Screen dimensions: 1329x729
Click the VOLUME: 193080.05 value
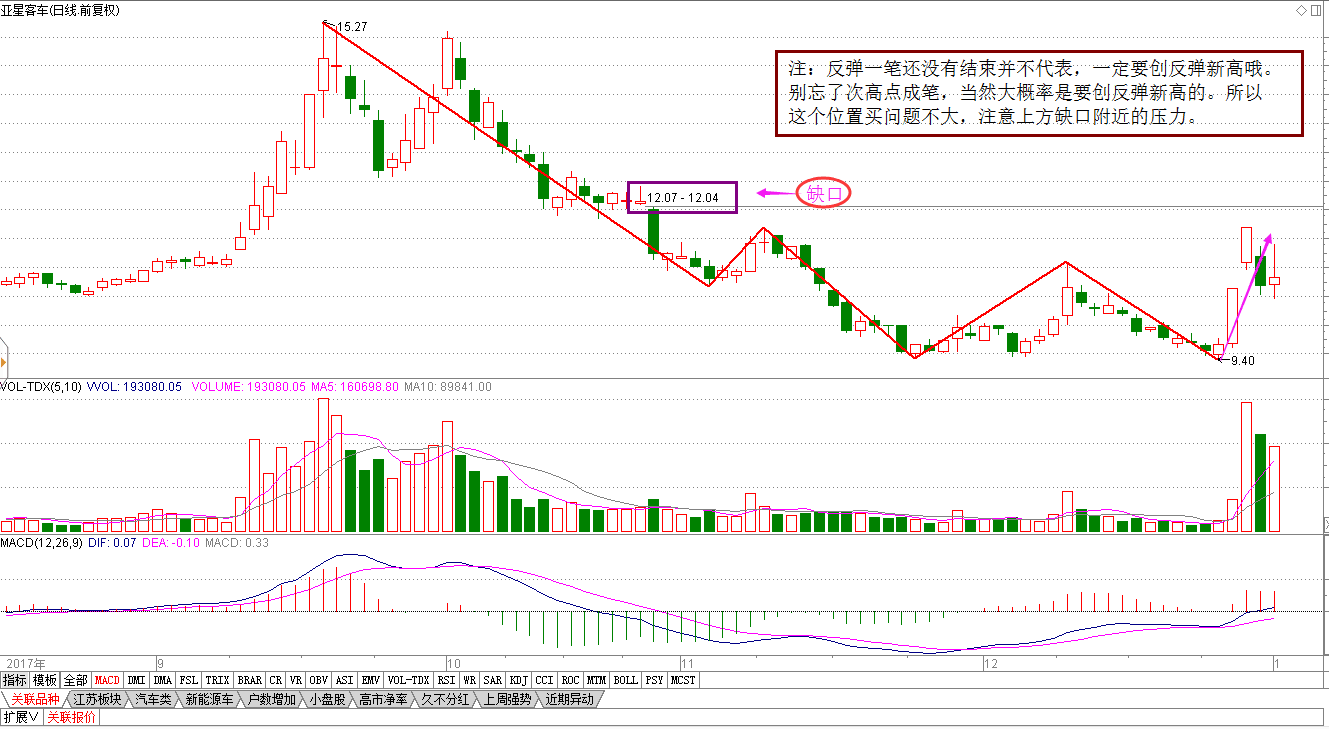click(248, 386)
